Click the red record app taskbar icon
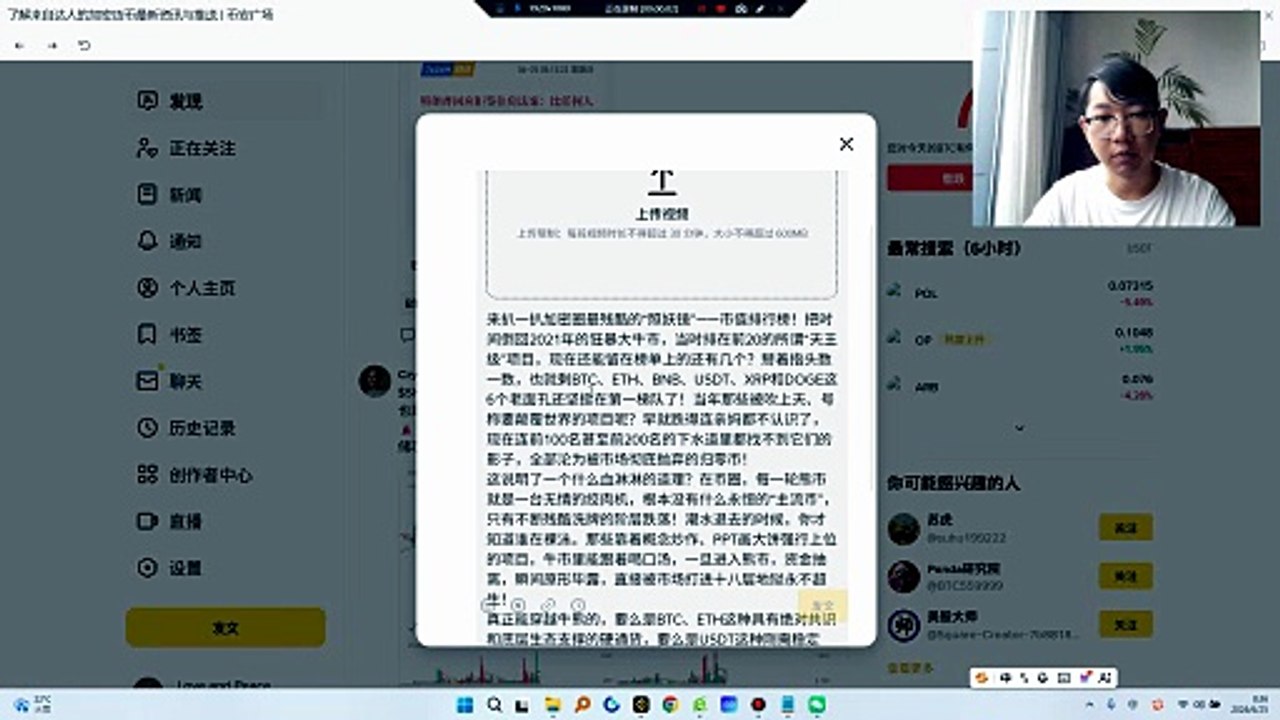Screen dimensions: 1280x720 tap(758, 705)
